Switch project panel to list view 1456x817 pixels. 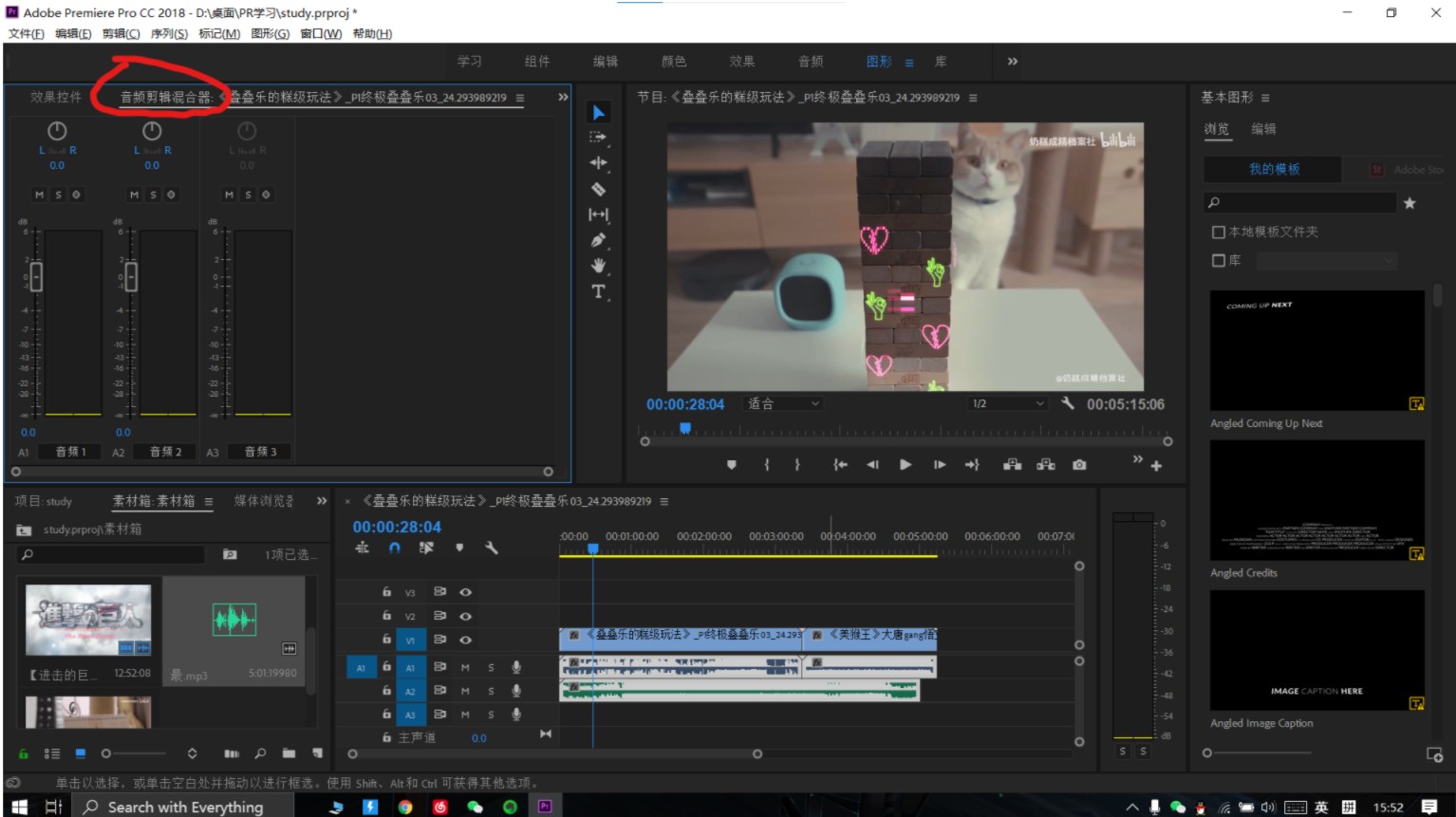coord(51,753)
